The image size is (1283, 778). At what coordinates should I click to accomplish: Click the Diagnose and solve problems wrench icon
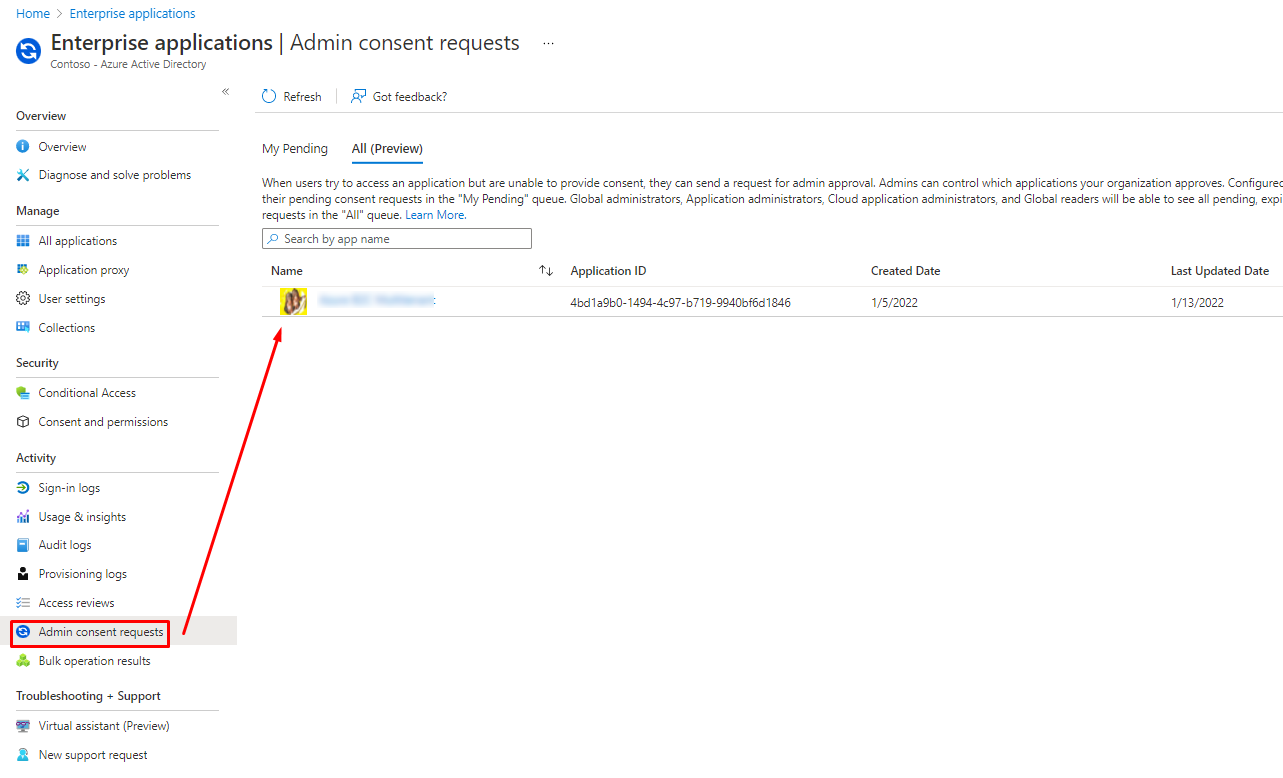coord(23,175)
